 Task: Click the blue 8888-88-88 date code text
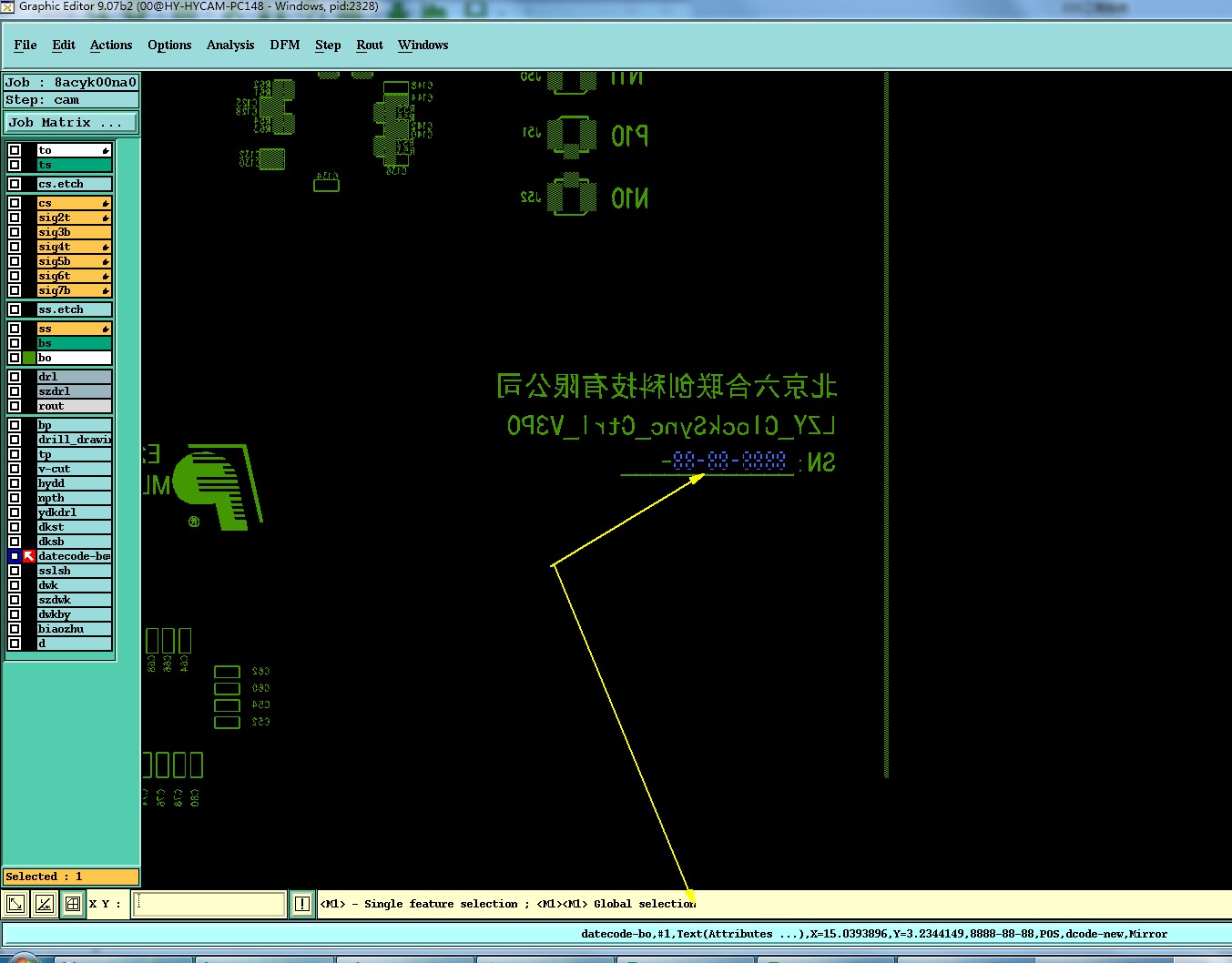[x=729, y=461]
